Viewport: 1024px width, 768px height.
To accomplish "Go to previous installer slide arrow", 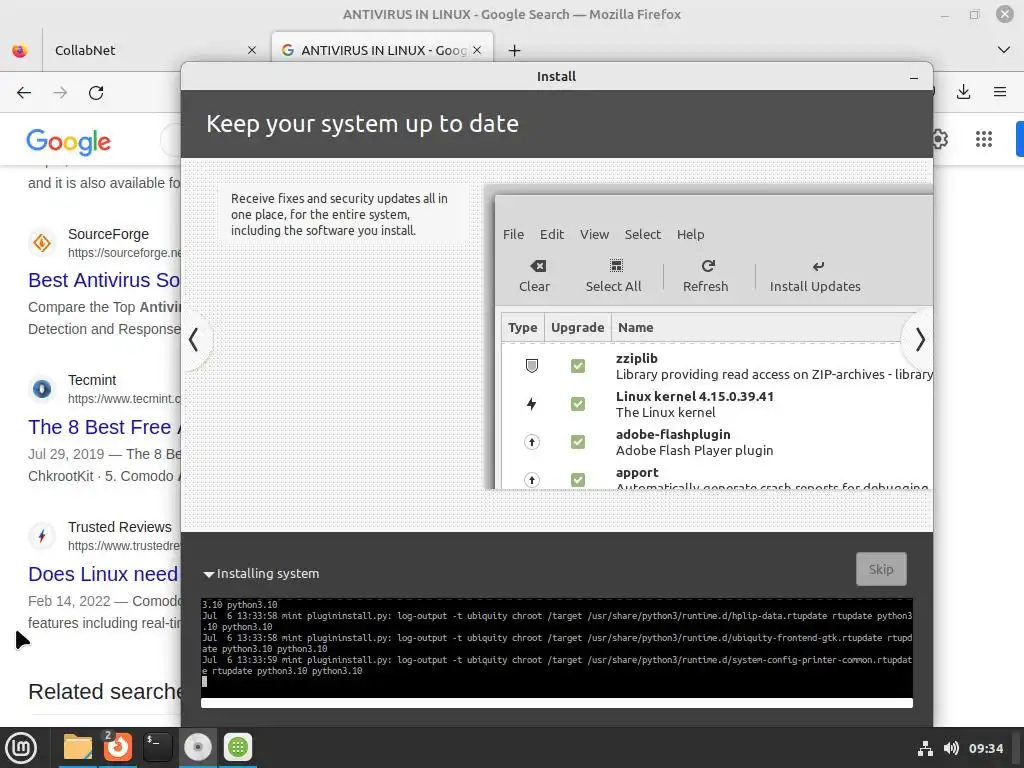I will coord(193,340).
